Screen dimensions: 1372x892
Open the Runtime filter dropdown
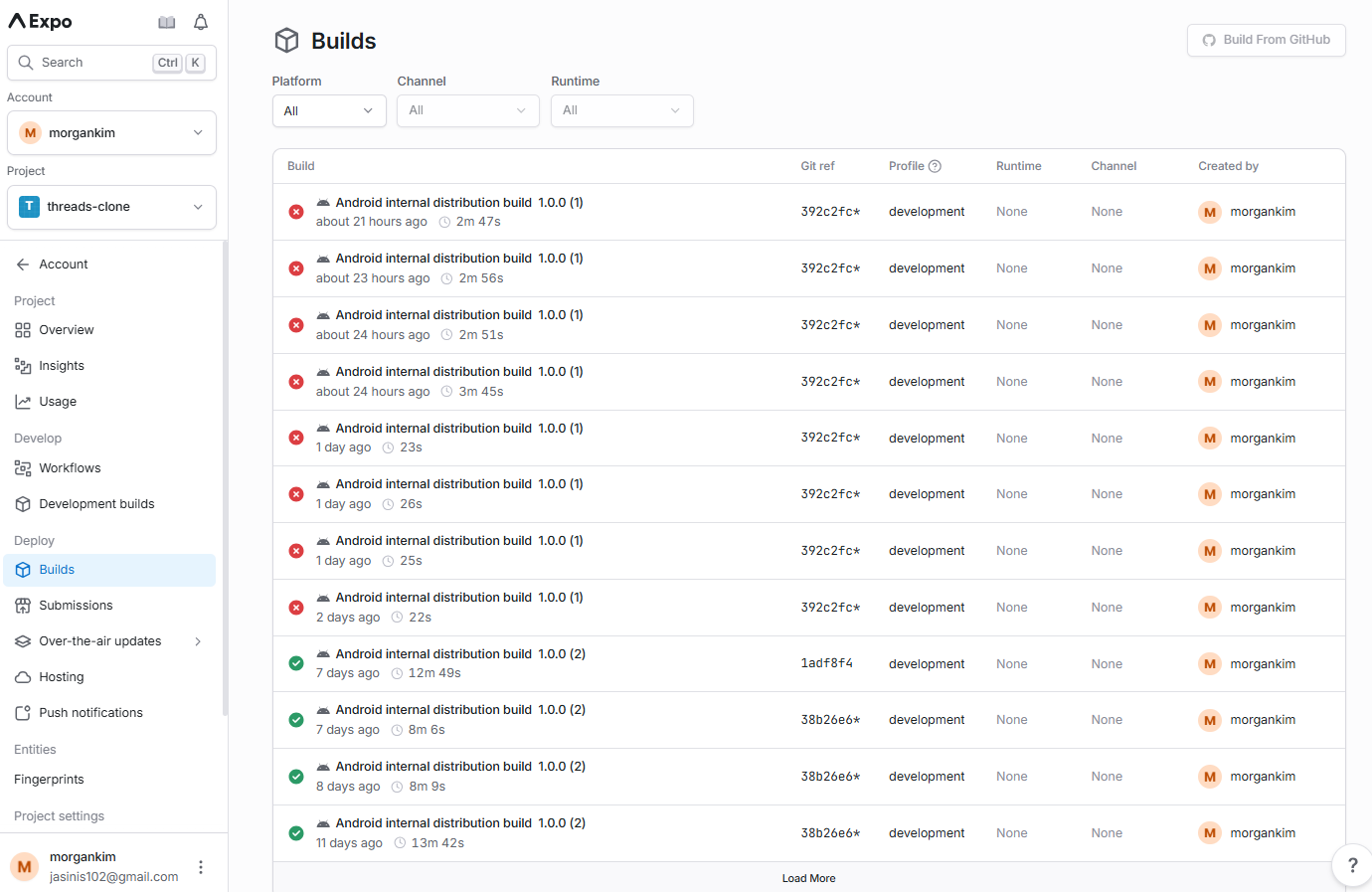tap(622, 110)
